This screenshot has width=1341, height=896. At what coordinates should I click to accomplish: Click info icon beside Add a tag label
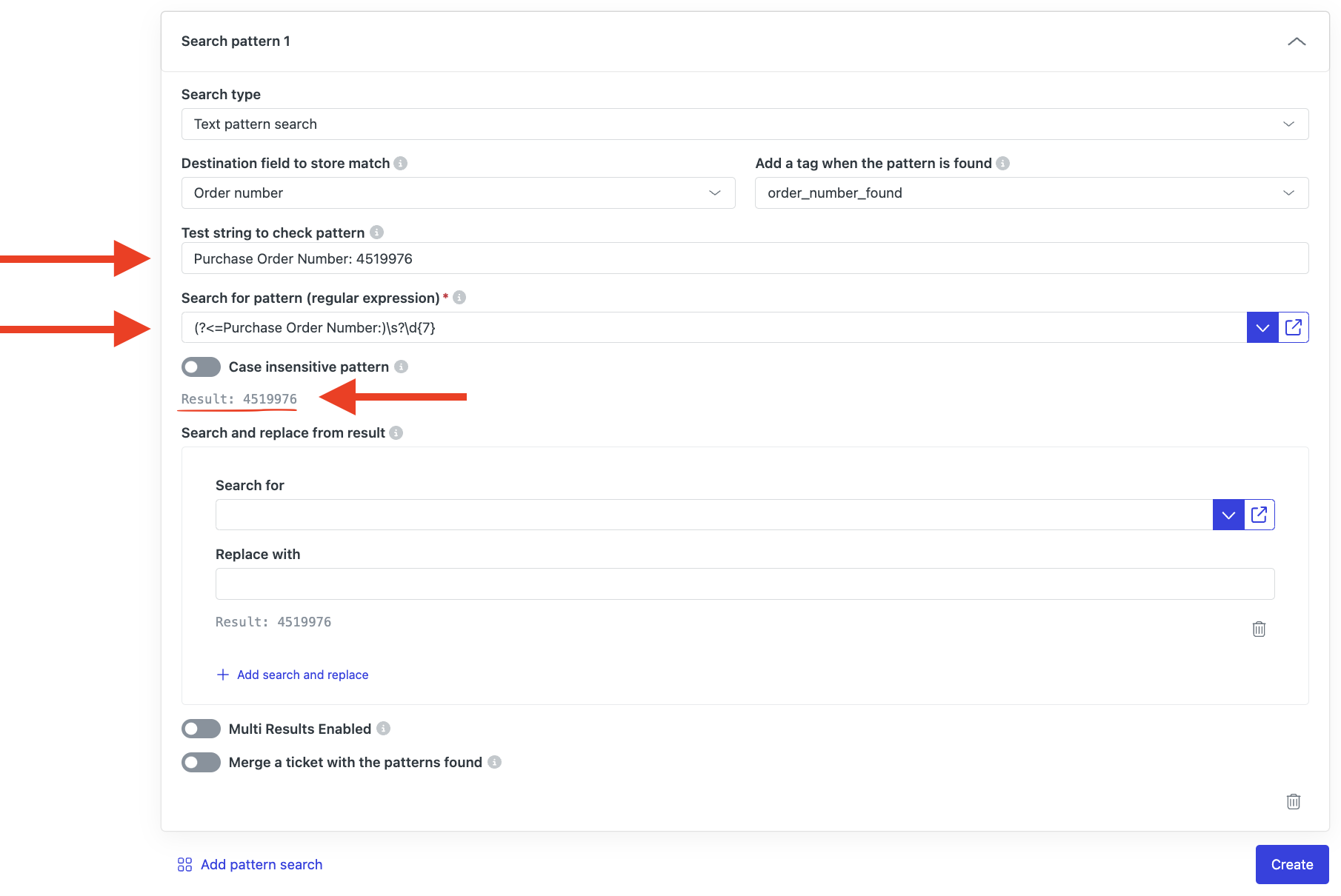pyautogui.click(x=1002, y=163)
